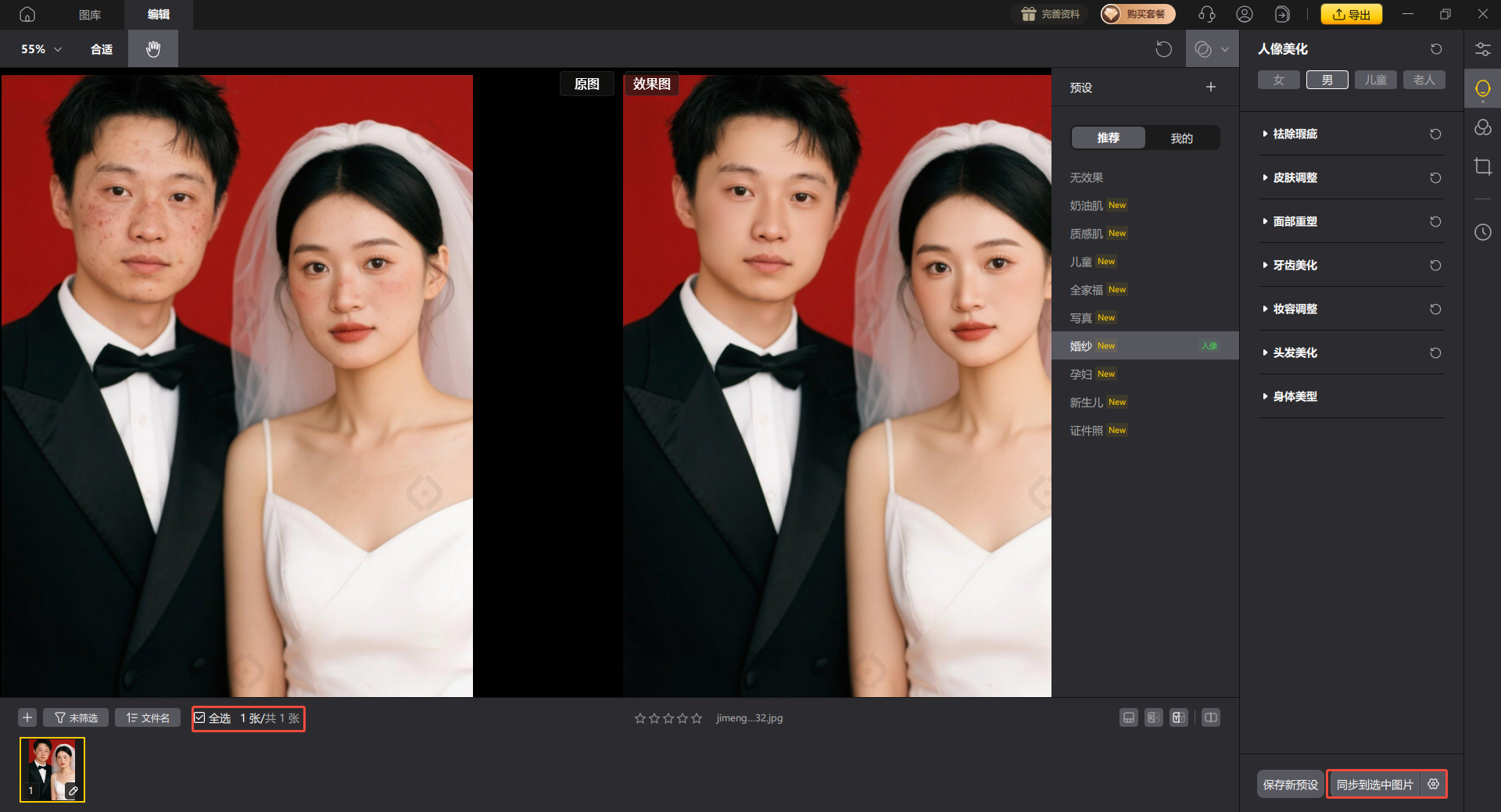
Task: Switch to the 图库 gallery tab
Action: tap(89, 14)
